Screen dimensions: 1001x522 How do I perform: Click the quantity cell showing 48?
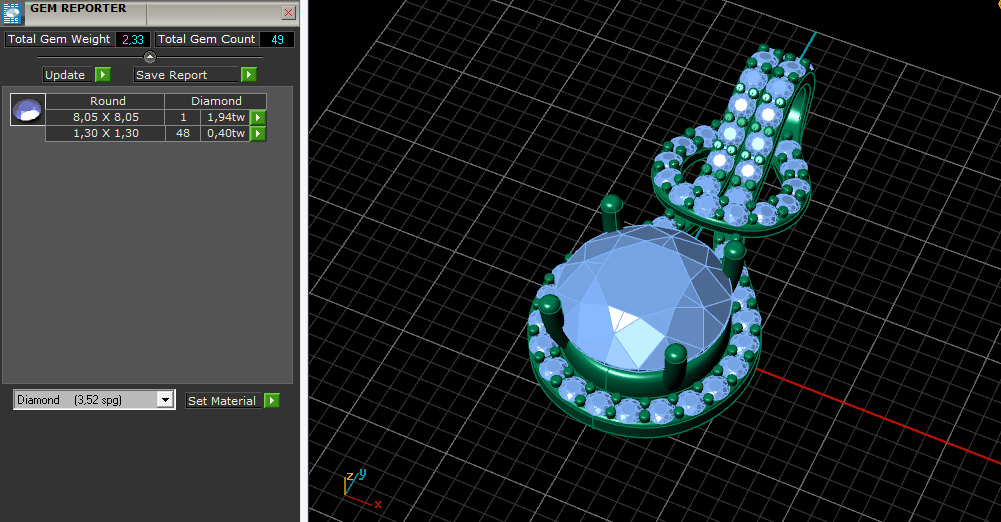click(183, 133)
